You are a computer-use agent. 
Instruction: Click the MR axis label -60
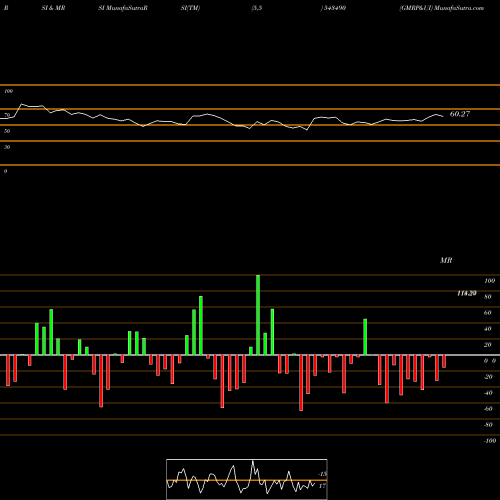pos(488,409)
